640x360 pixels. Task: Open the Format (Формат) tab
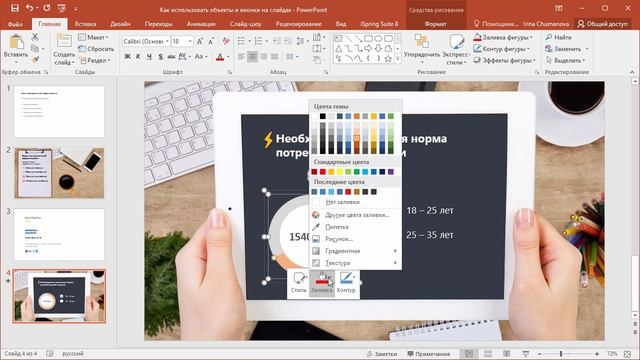click(436, 24)
